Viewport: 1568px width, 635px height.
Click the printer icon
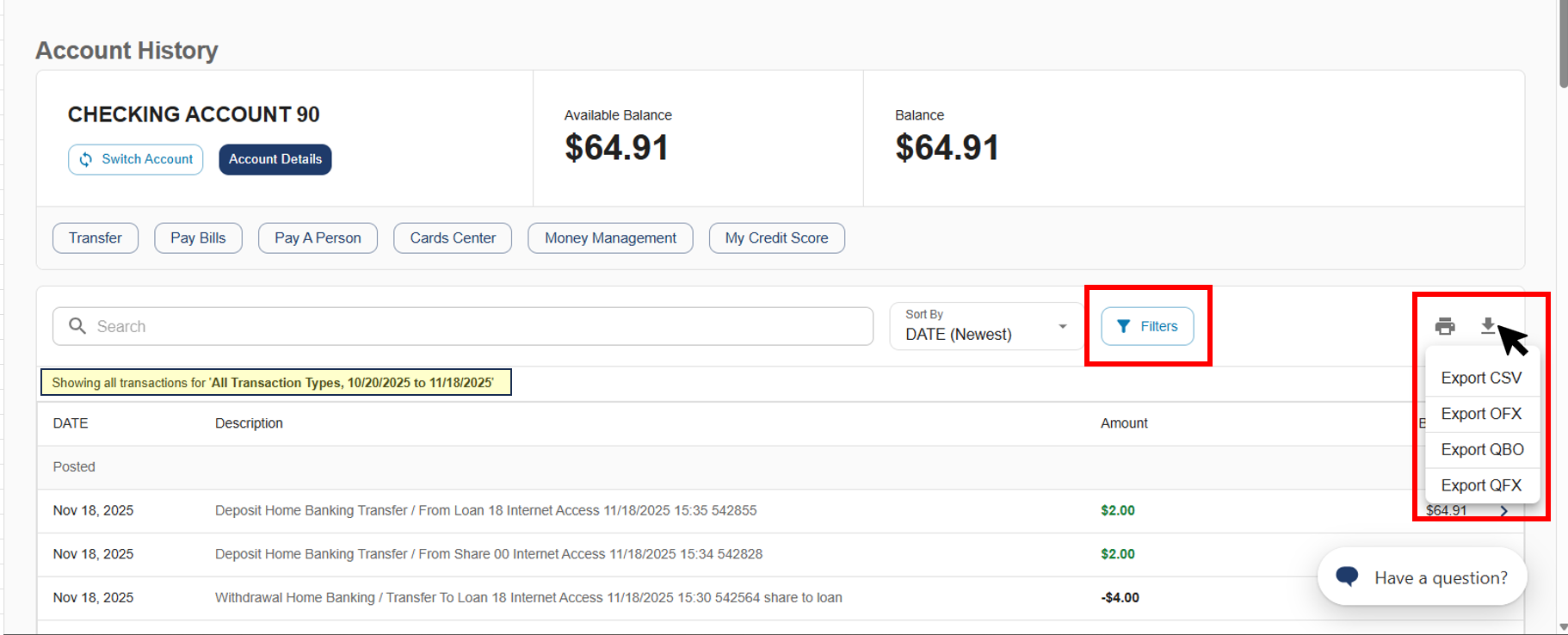(1445, 326)
